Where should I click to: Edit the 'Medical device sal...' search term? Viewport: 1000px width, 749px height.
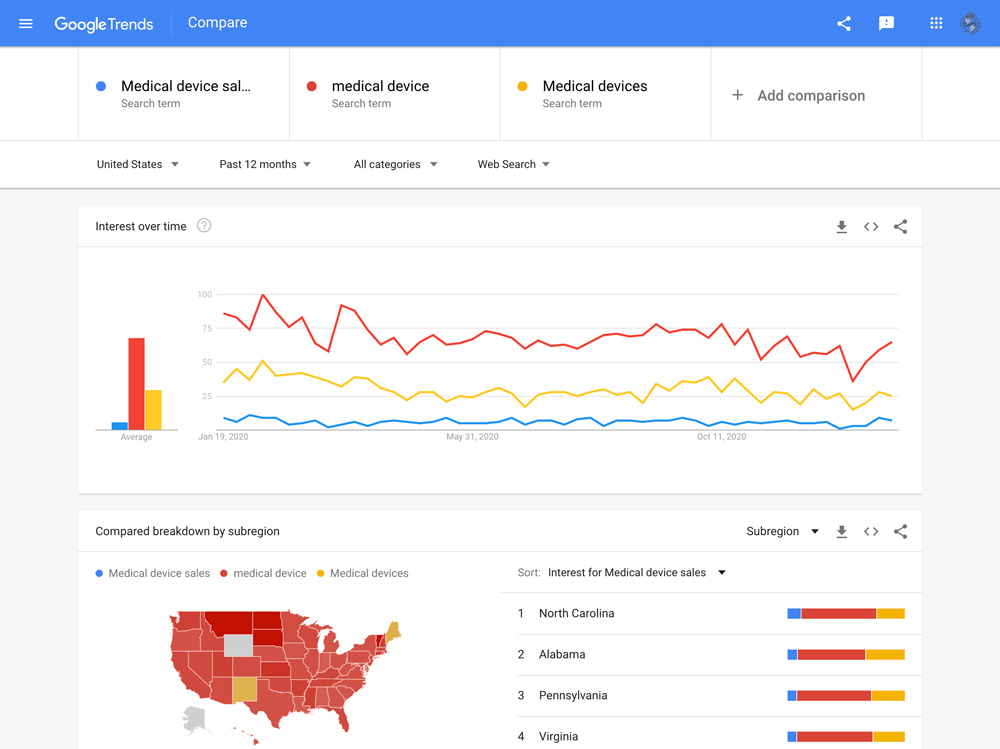point(184,93)
